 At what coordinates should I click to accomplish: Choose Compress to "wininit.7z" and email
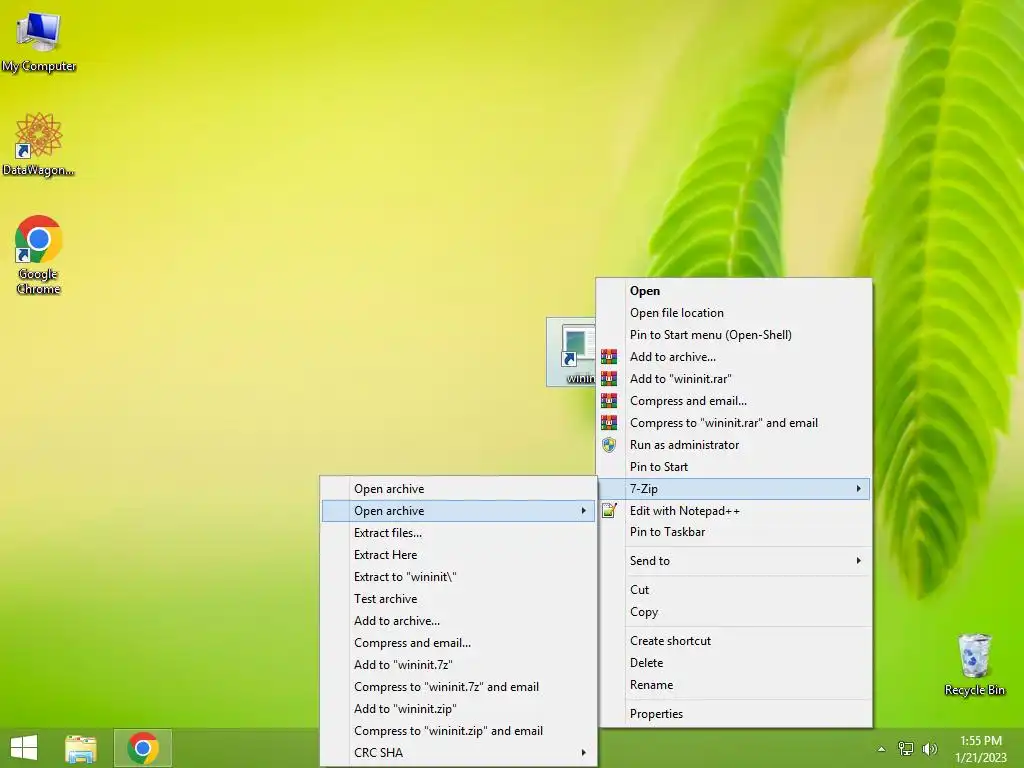click(458, 687)
